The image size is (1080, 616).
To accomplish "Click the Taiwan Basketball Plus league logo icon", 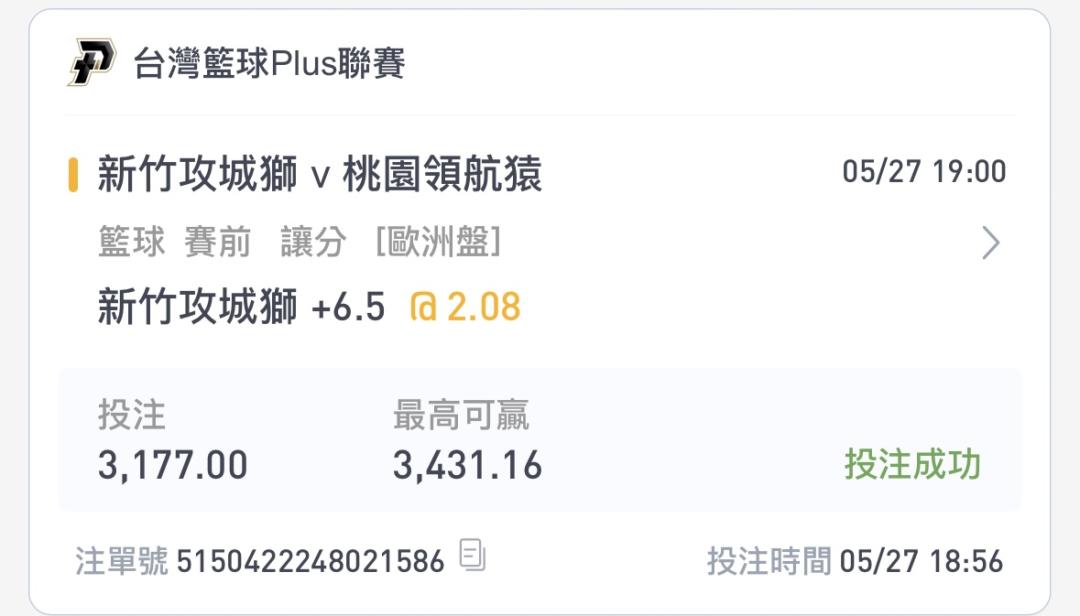I will pyautogui.click(x=92, y=62).
